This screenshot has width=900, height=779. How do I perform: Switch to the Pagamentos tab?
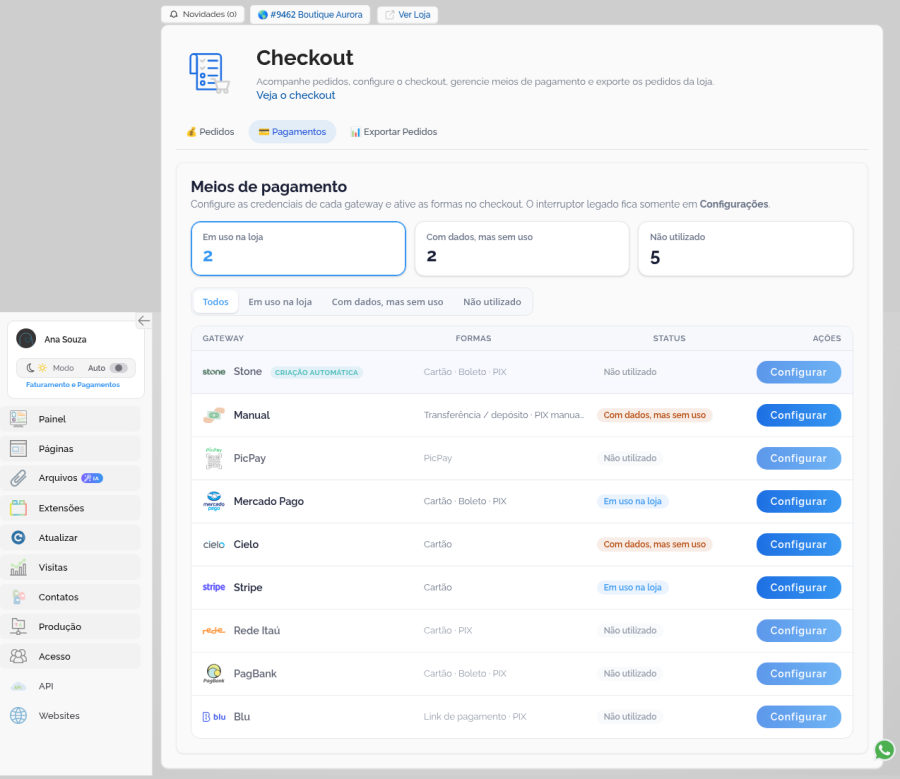tap(292, 132)
